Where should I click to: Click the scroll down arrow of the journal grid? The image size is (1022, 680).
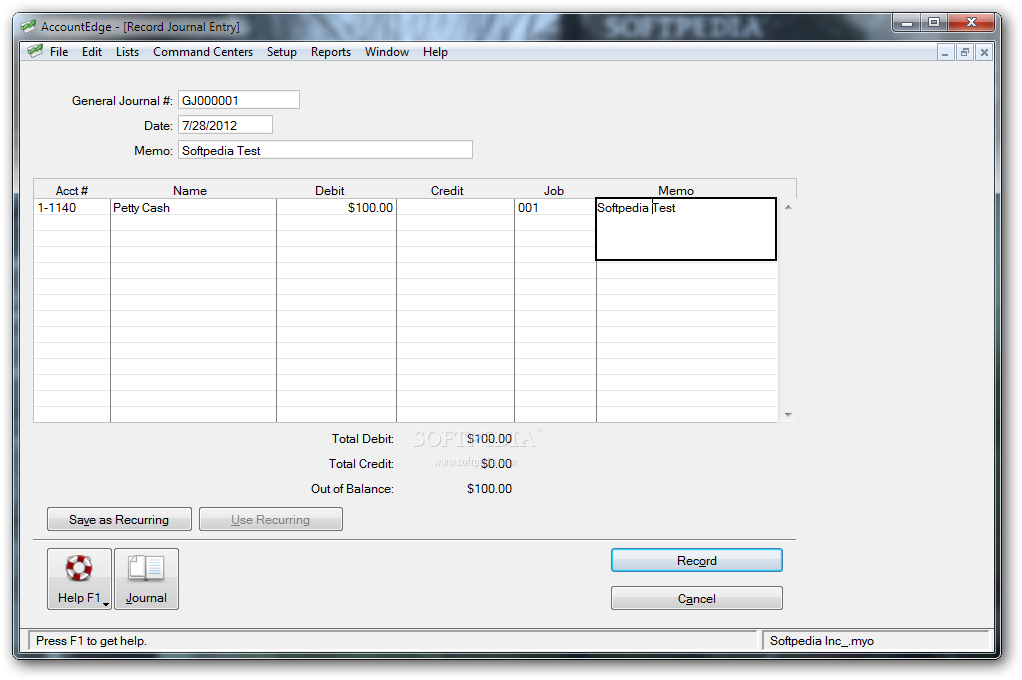pos(787,415)
